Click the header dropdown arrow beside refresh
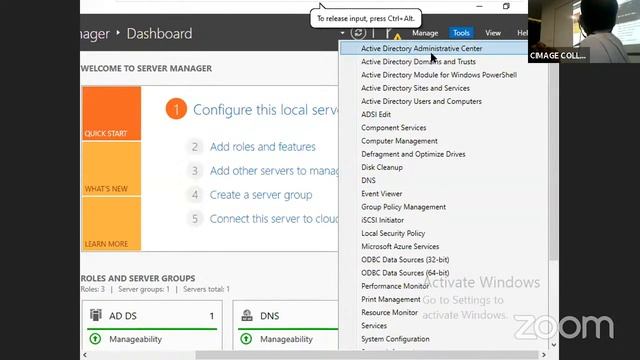640x360 pixels. point(342,33)
